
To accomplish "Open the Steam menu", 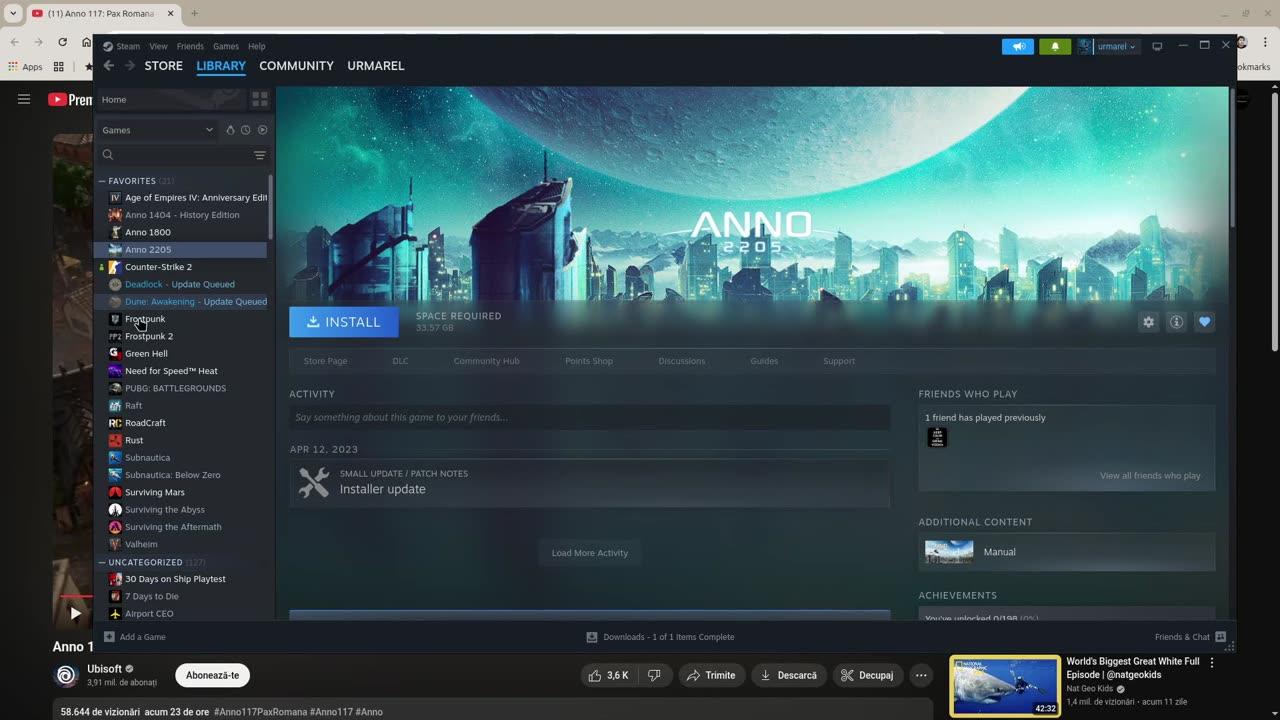I will 128,46.
